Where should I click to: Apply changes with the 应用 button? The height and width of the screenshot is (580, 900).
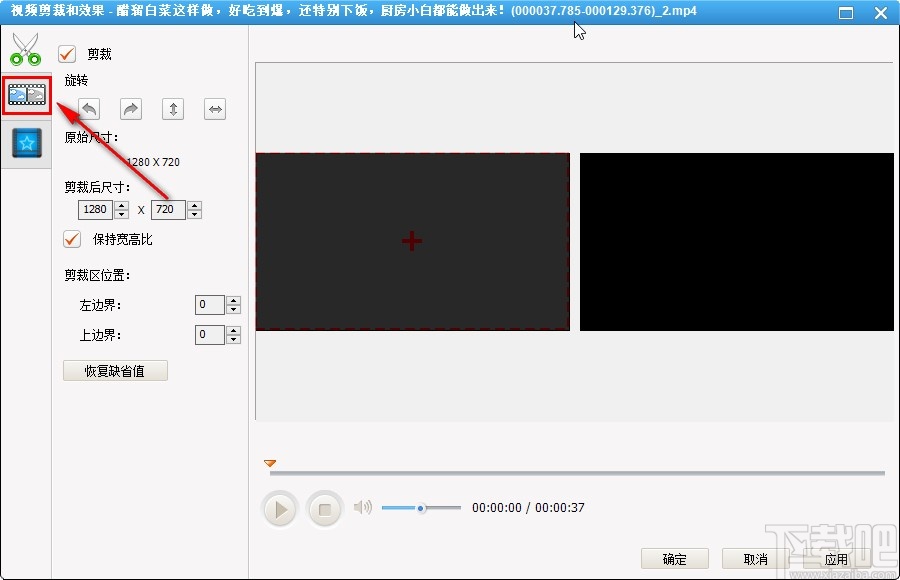pyautogui.click(x=836, y=559)
